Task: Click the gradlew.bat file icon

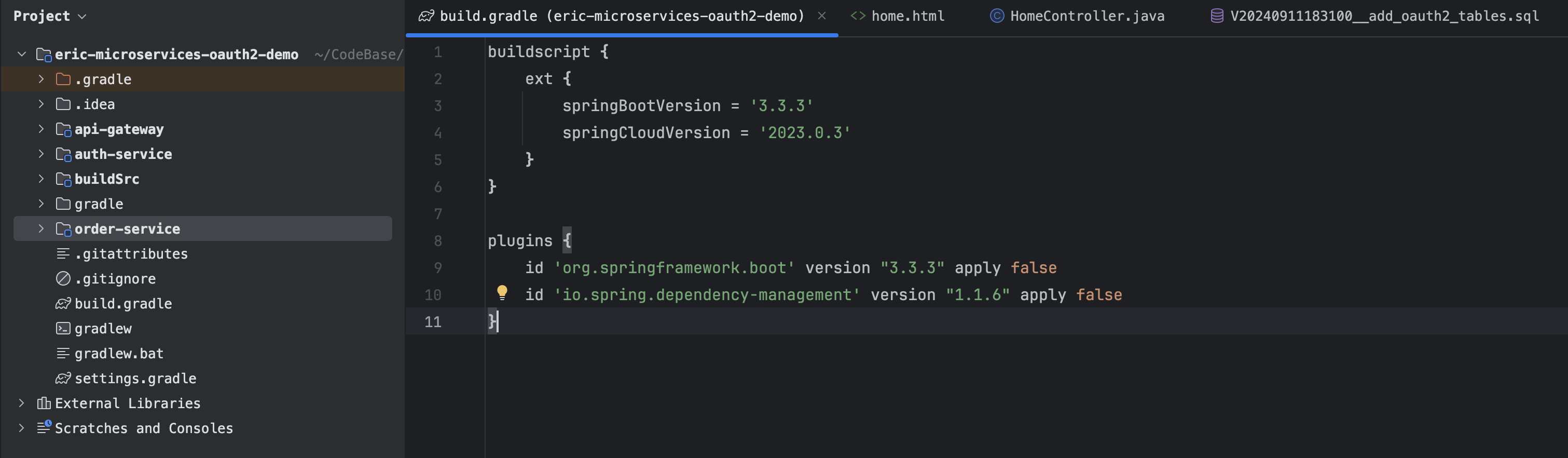Action: click(x=63, y=353)
